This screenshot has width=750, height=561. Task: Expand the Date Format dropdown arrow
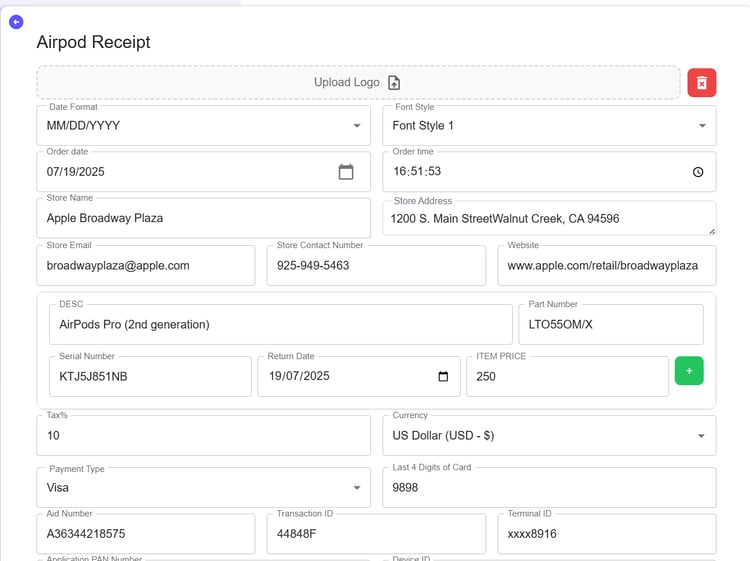pos(357,126)
